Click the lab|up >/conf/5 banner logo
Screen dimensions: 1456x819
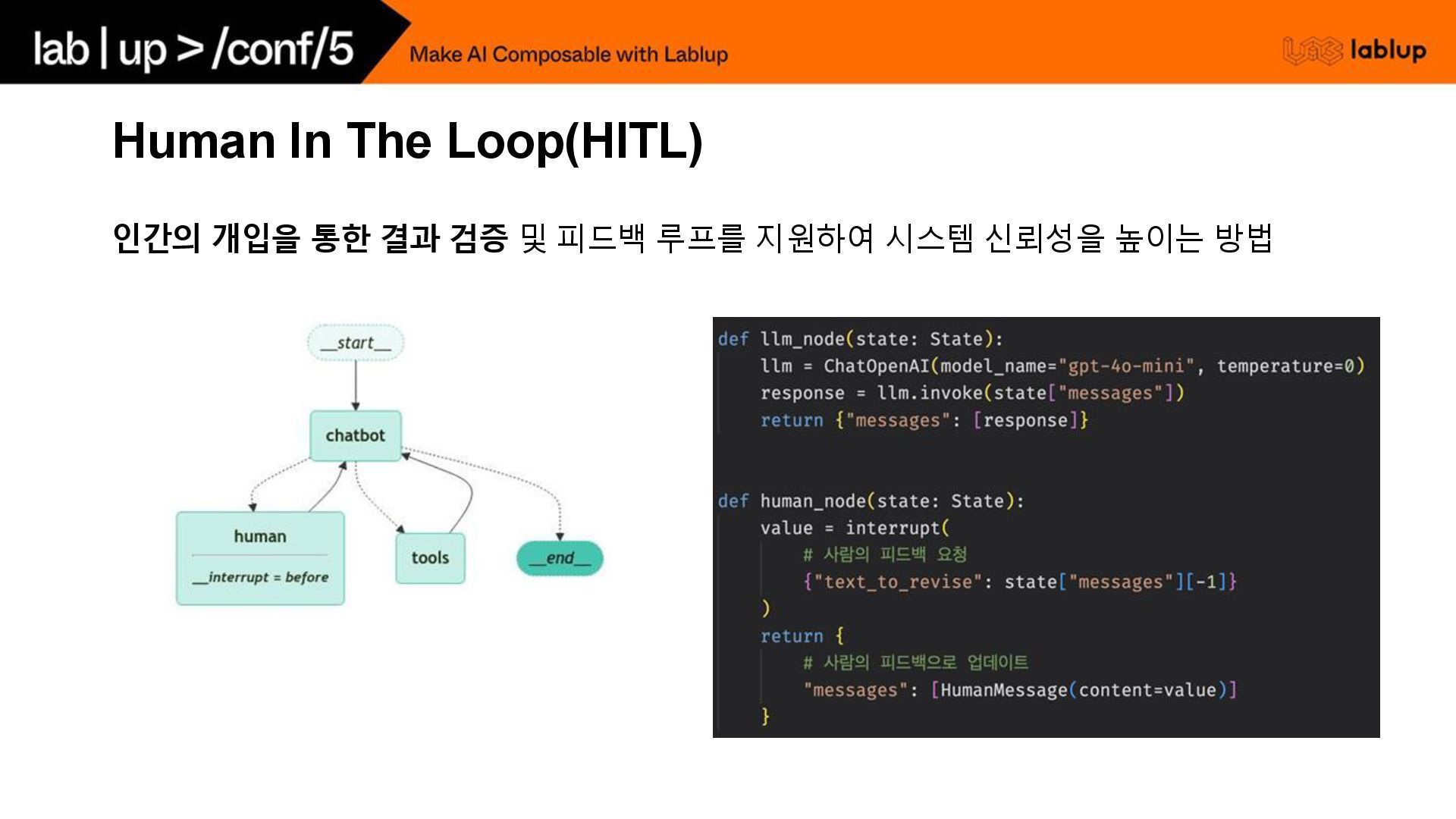coord(193,49)
